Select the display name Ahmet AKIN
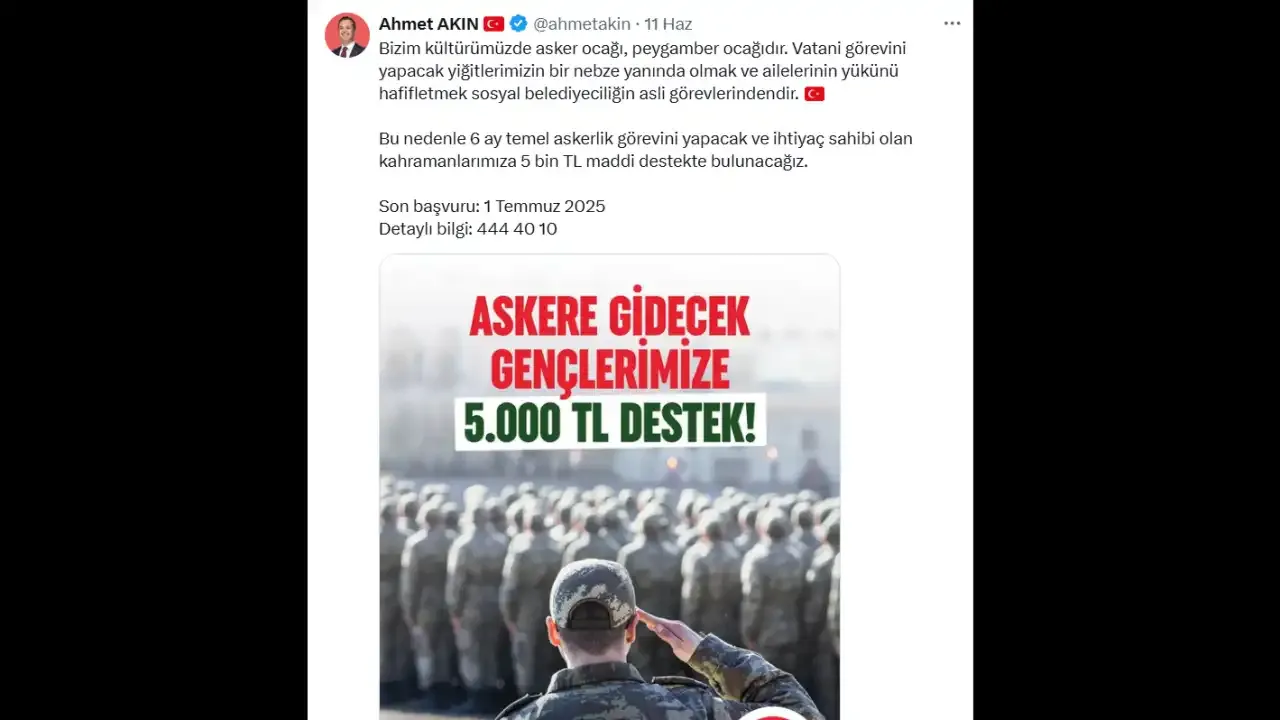This screenshot has width=1280, height=720. tap(428, 24)
